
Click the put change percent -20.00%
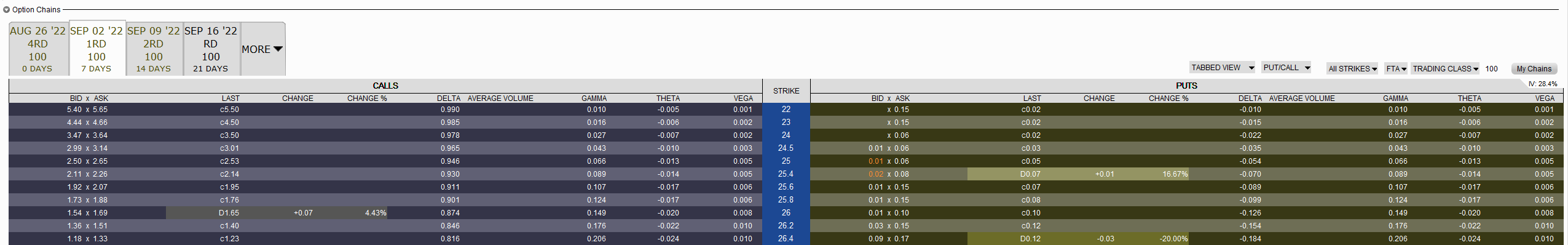pos(1173,239)
